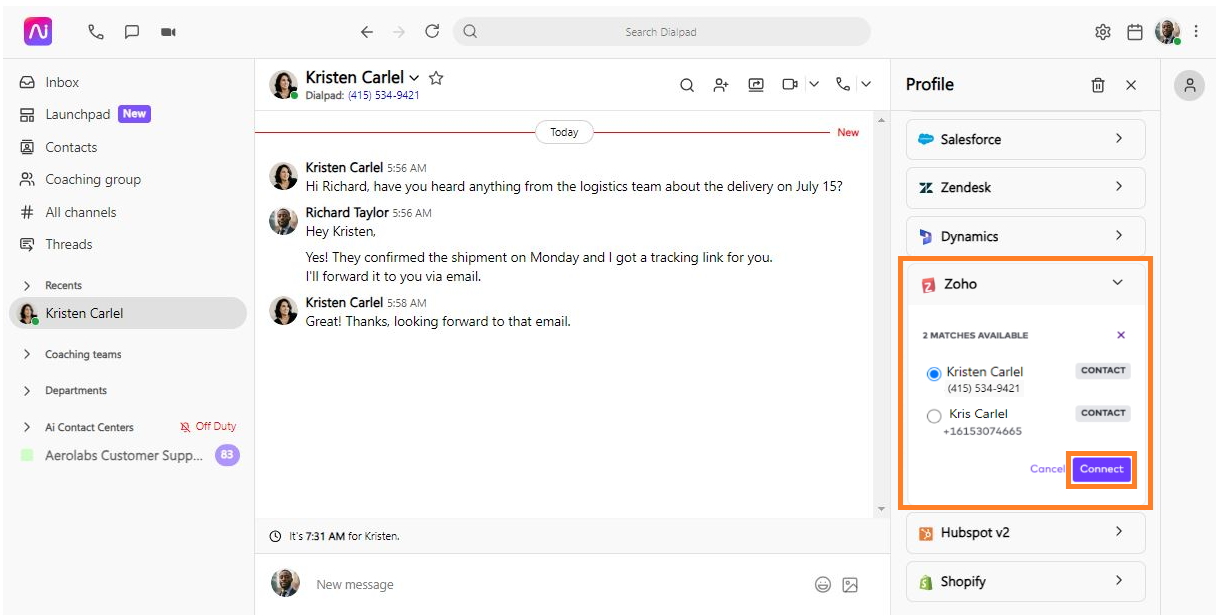This screenshot has height=615, width=1216.
Task: Click the user avatar in top bar
Action: 1168,32
